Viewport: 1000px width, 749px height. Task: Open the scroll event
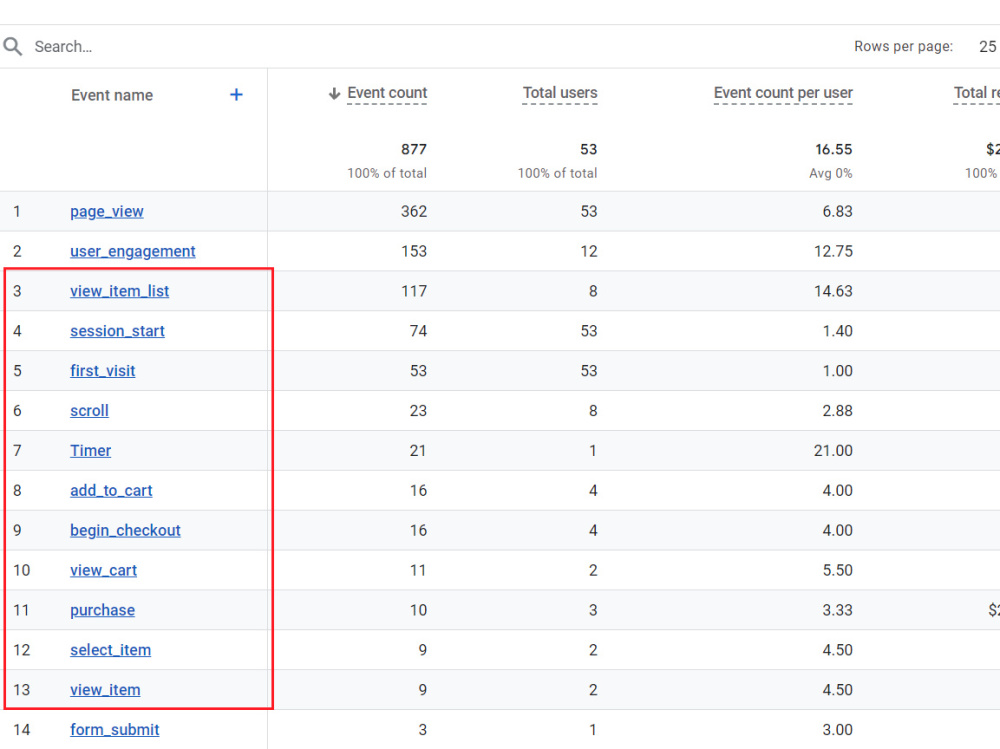pyautogui.click(x=89, y=411)
